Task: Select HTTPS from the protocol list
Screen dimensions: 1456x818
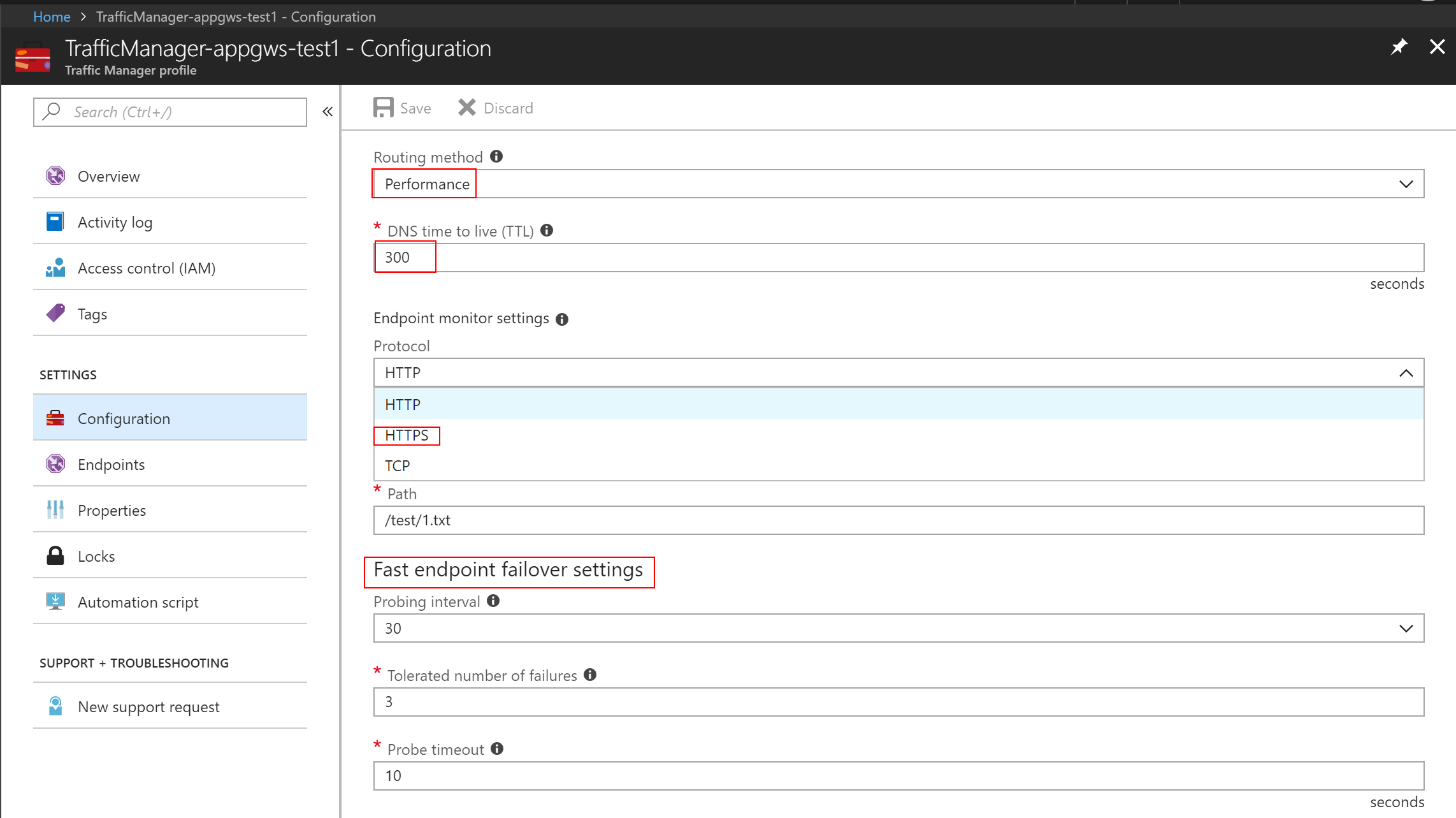Action: pos(407,435)
